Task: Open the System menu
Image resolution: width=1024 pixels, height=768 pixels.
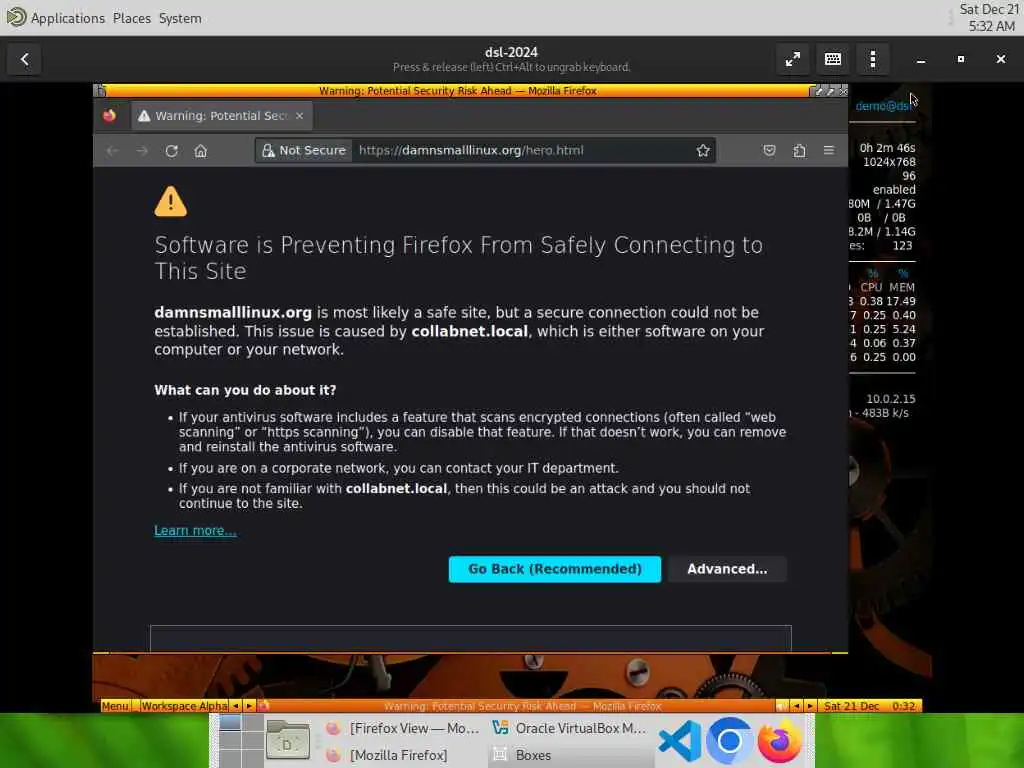Action: [x=180, y=18]
